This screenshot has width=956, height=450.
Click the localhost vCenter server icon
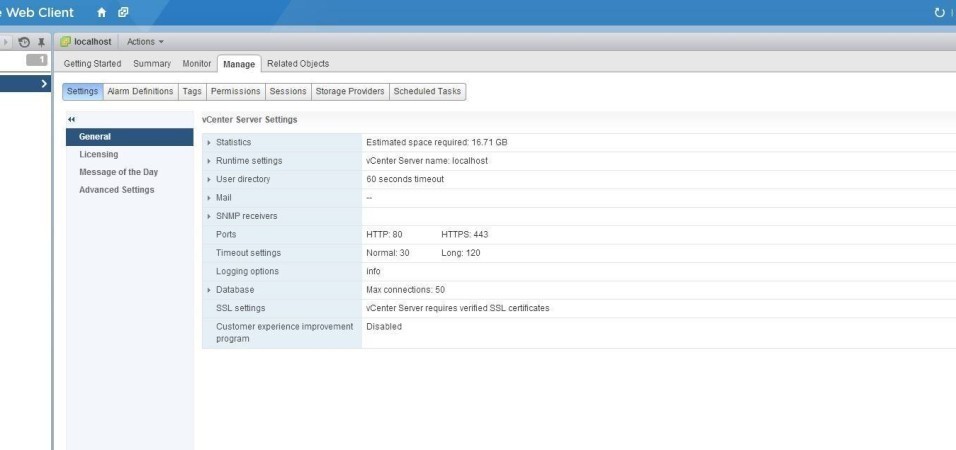[65, 41]
